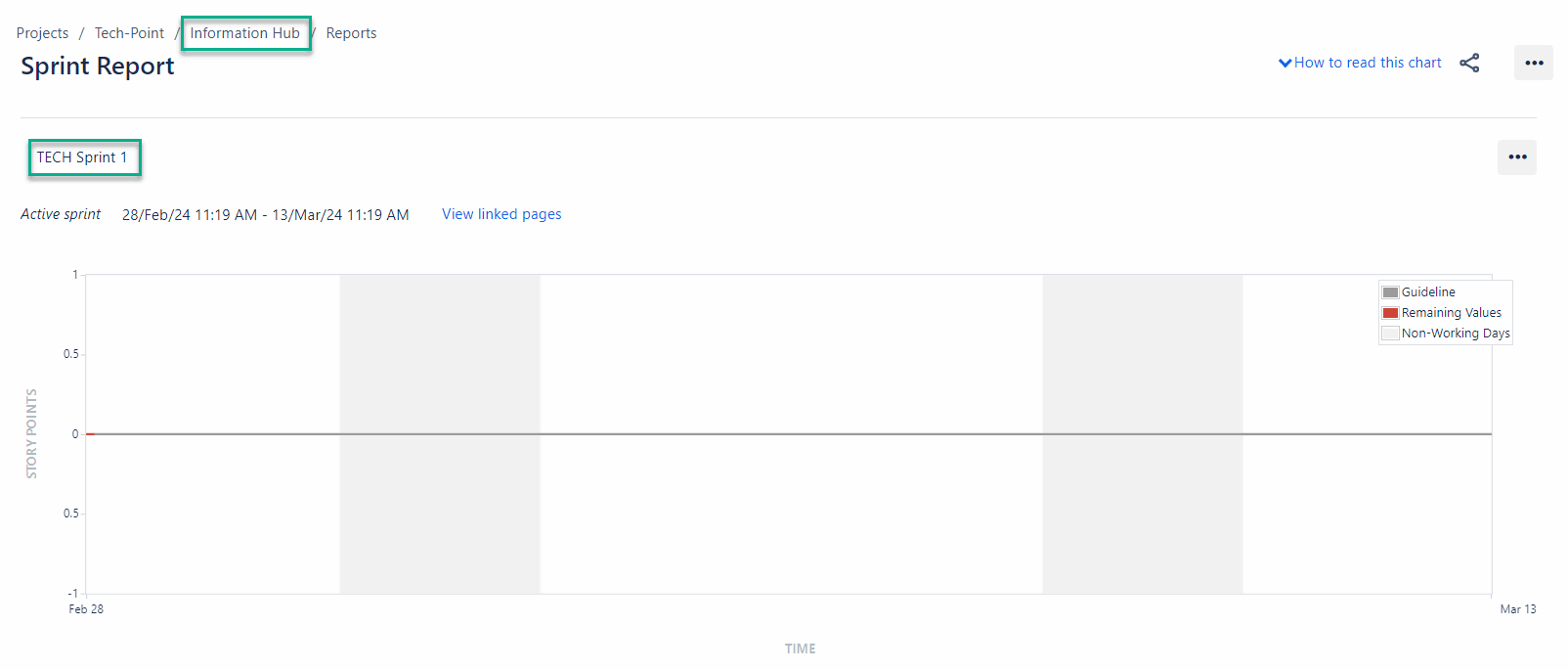Click the Guideline legend swatch
Viewport: 1568px width, 670px height.
coord(1390,291)
